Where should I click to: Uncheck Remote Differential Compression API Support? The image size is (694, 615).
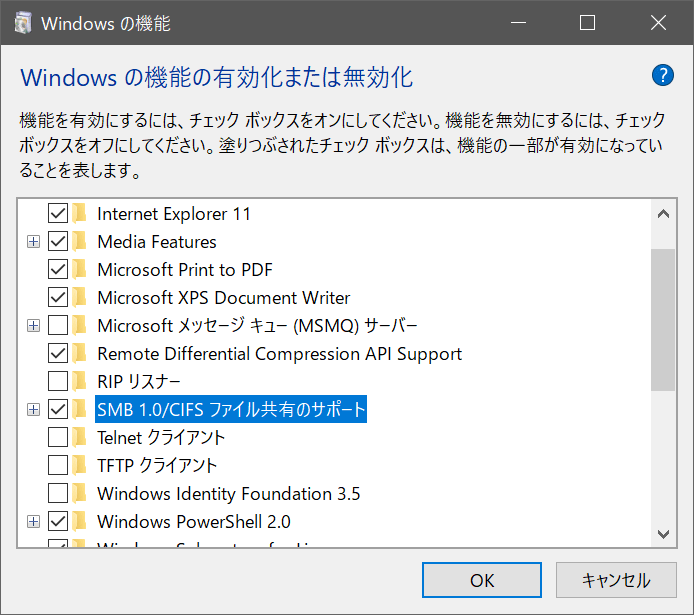click(x=58, y=354)
